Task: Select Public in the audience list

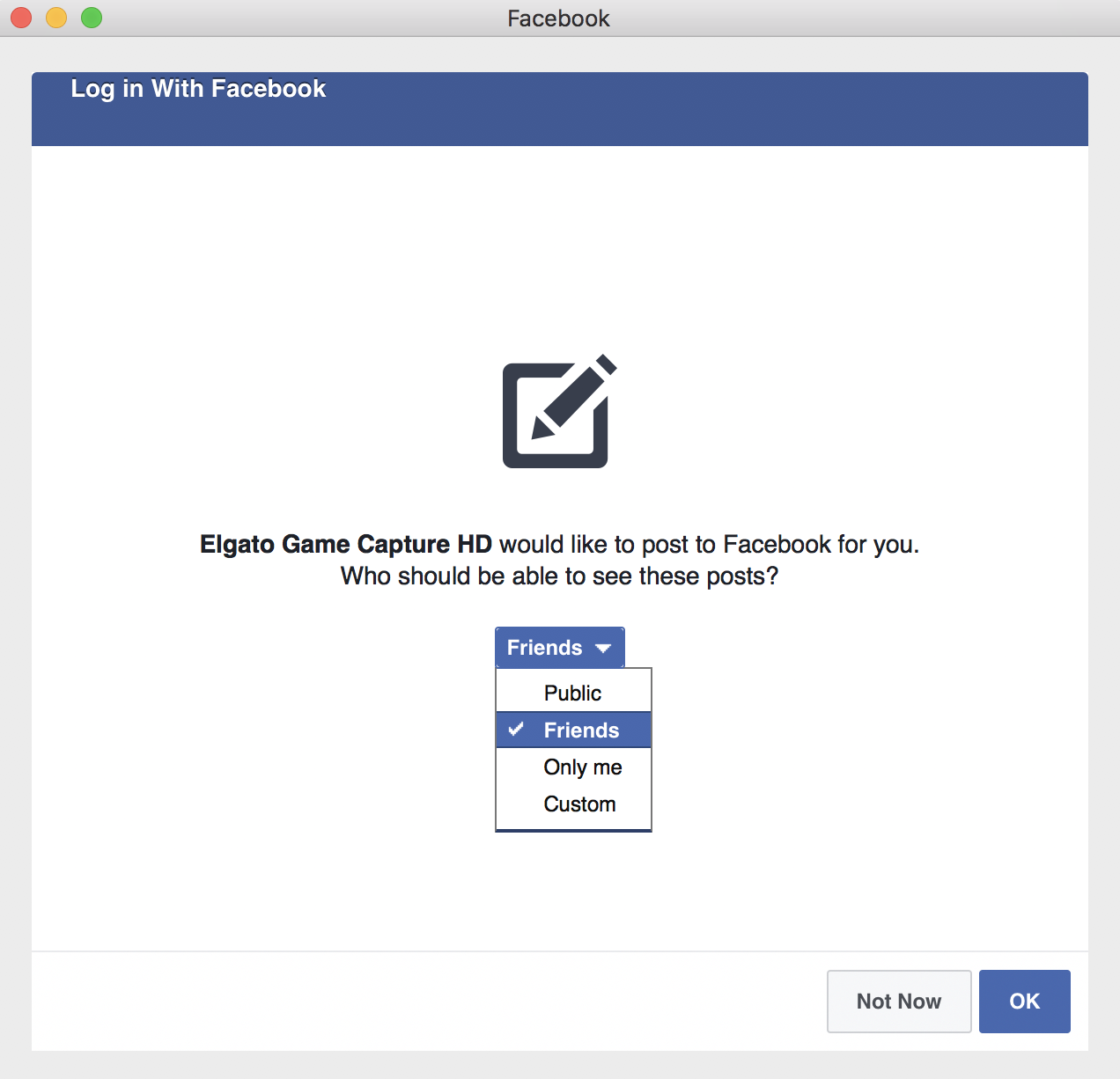Action: click(572, 693)
